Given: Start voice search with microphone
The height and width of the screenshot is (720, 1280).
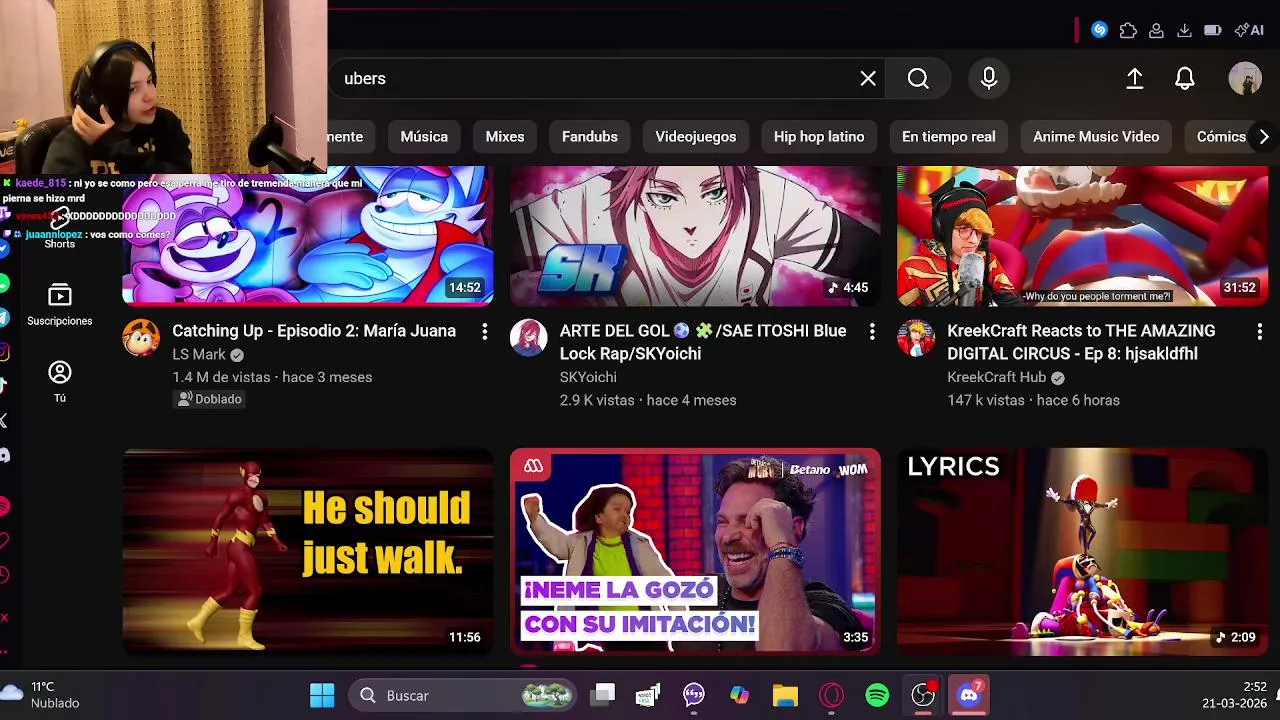Looking at the screenshot, I should click(x=989, y=79).
